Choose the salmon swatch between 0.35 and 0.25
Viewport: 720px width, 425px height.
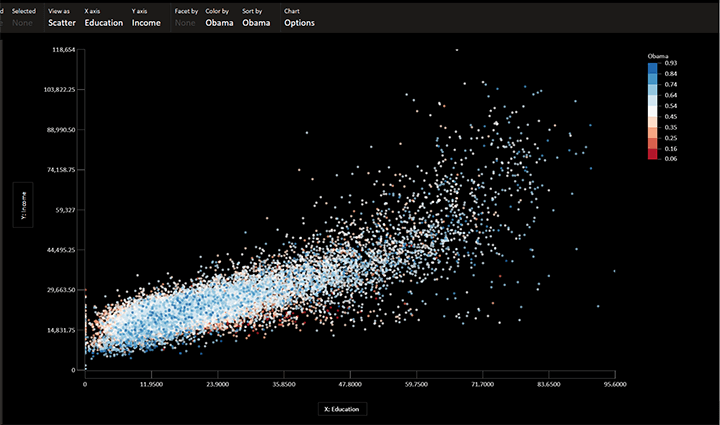652,132
